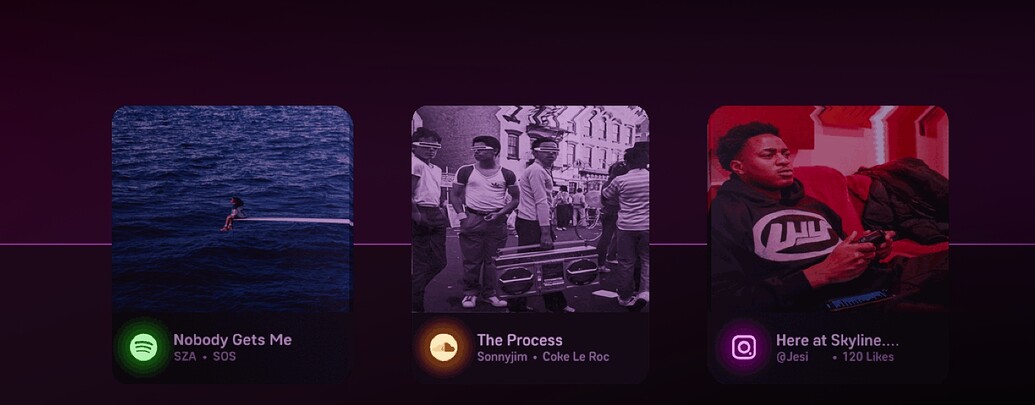The image size is (1035, 405).
Task: Click the woman sitting on the diving board
Action: click(232, 214)
